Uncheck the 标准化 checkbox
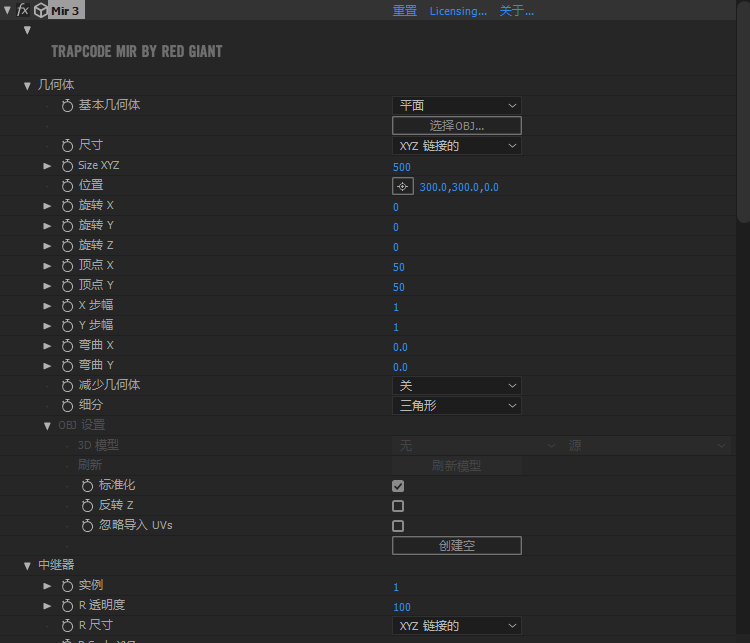Screen dimensions: 750x643 click(x=398, y=486)
